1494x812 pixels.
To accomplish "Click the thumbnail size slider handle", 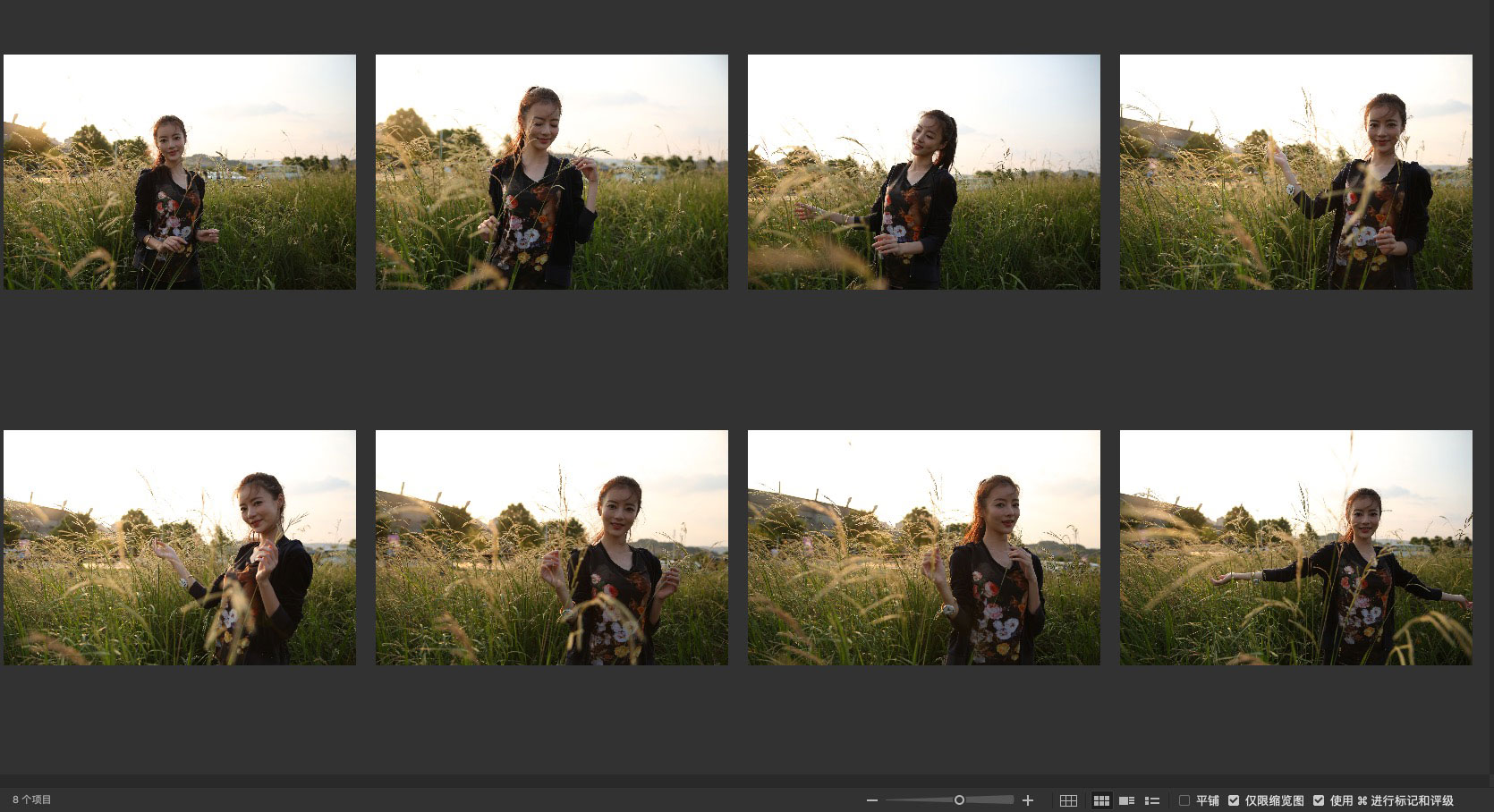I will click(959, 800).
